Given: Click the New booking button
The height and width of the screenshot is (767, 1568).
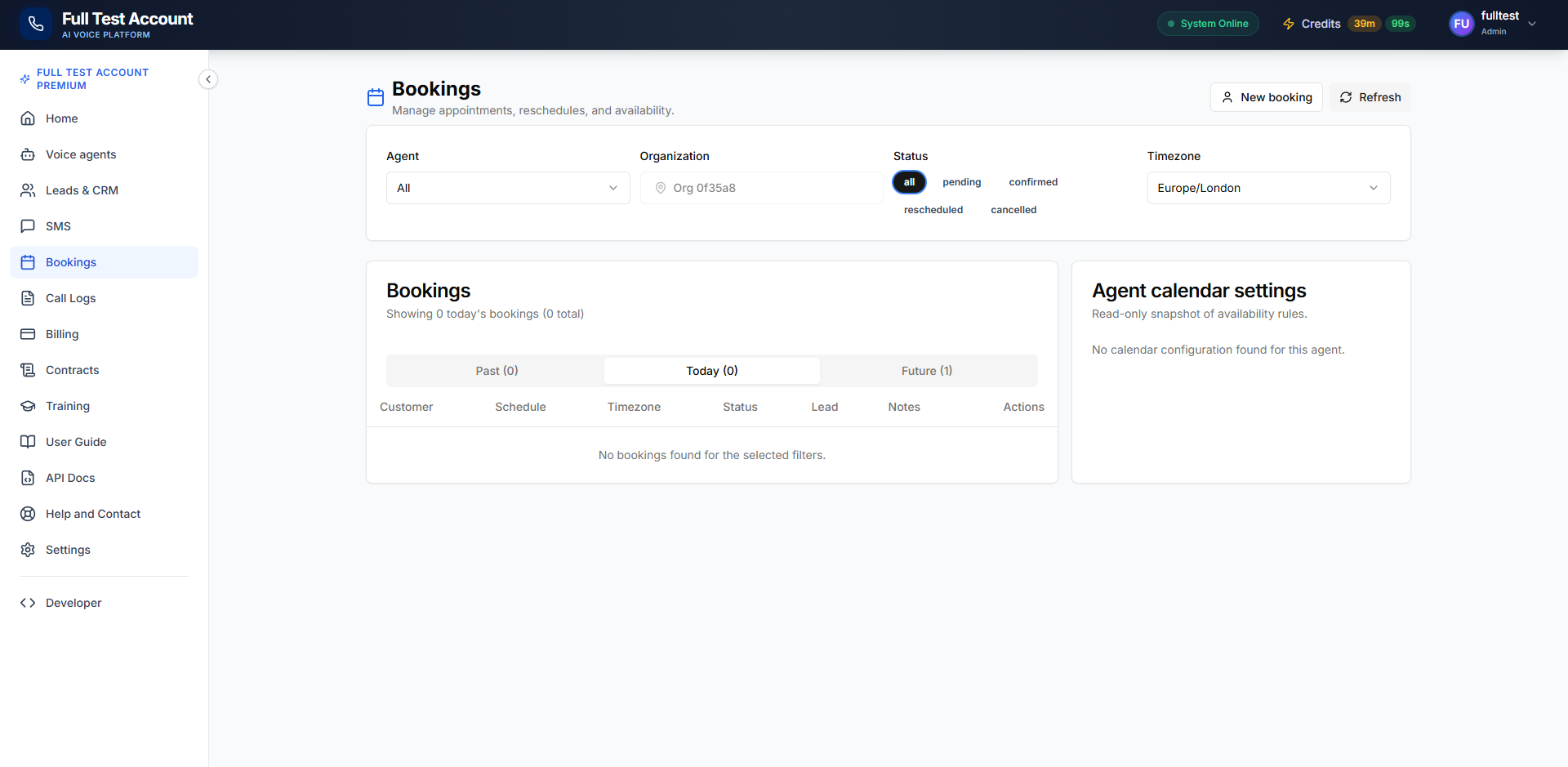Looking at the screenshot, I should 1266,97.
